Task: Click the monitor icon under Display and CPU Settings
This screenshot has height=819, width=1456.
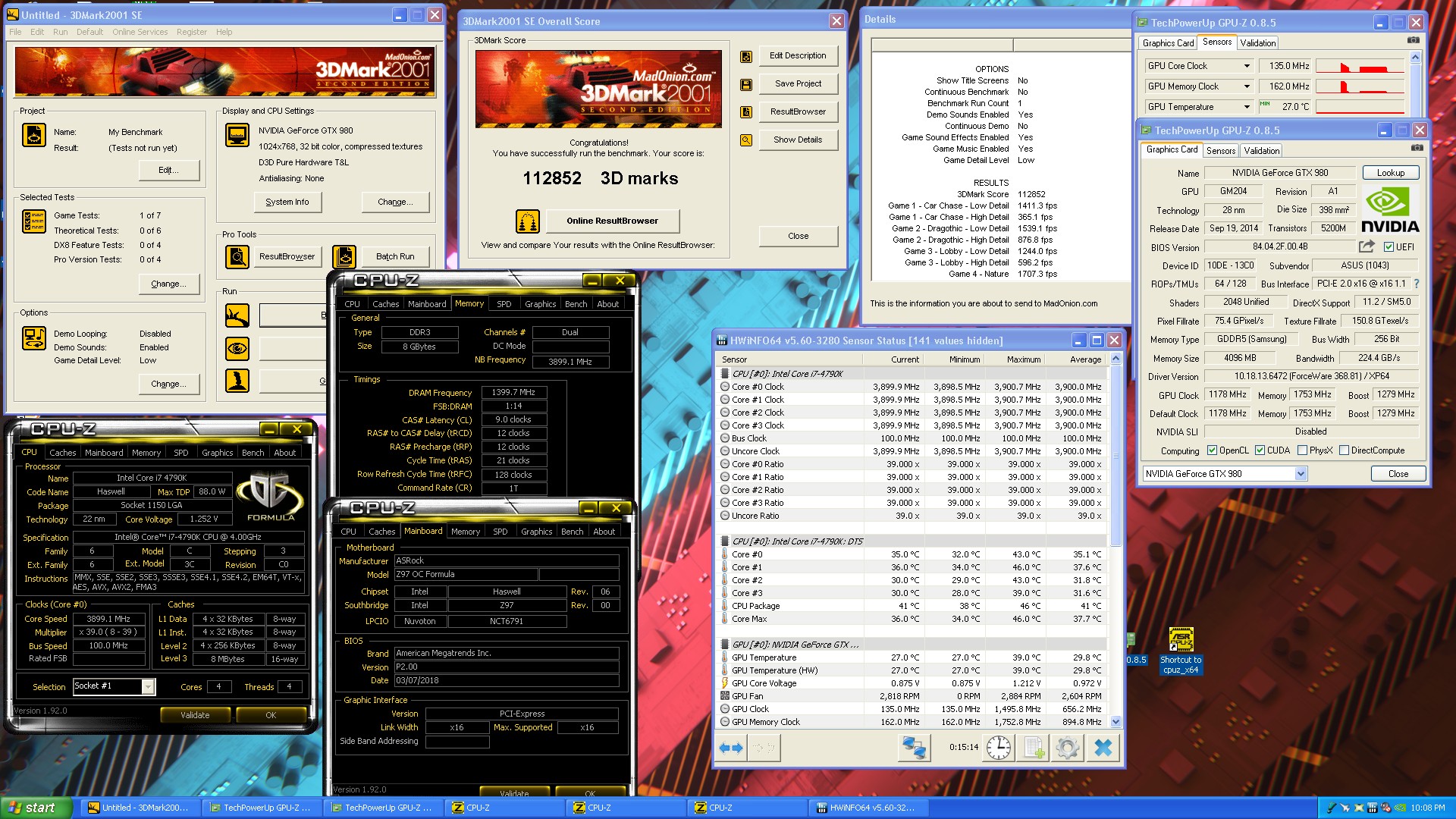Action: coord(237,135)
